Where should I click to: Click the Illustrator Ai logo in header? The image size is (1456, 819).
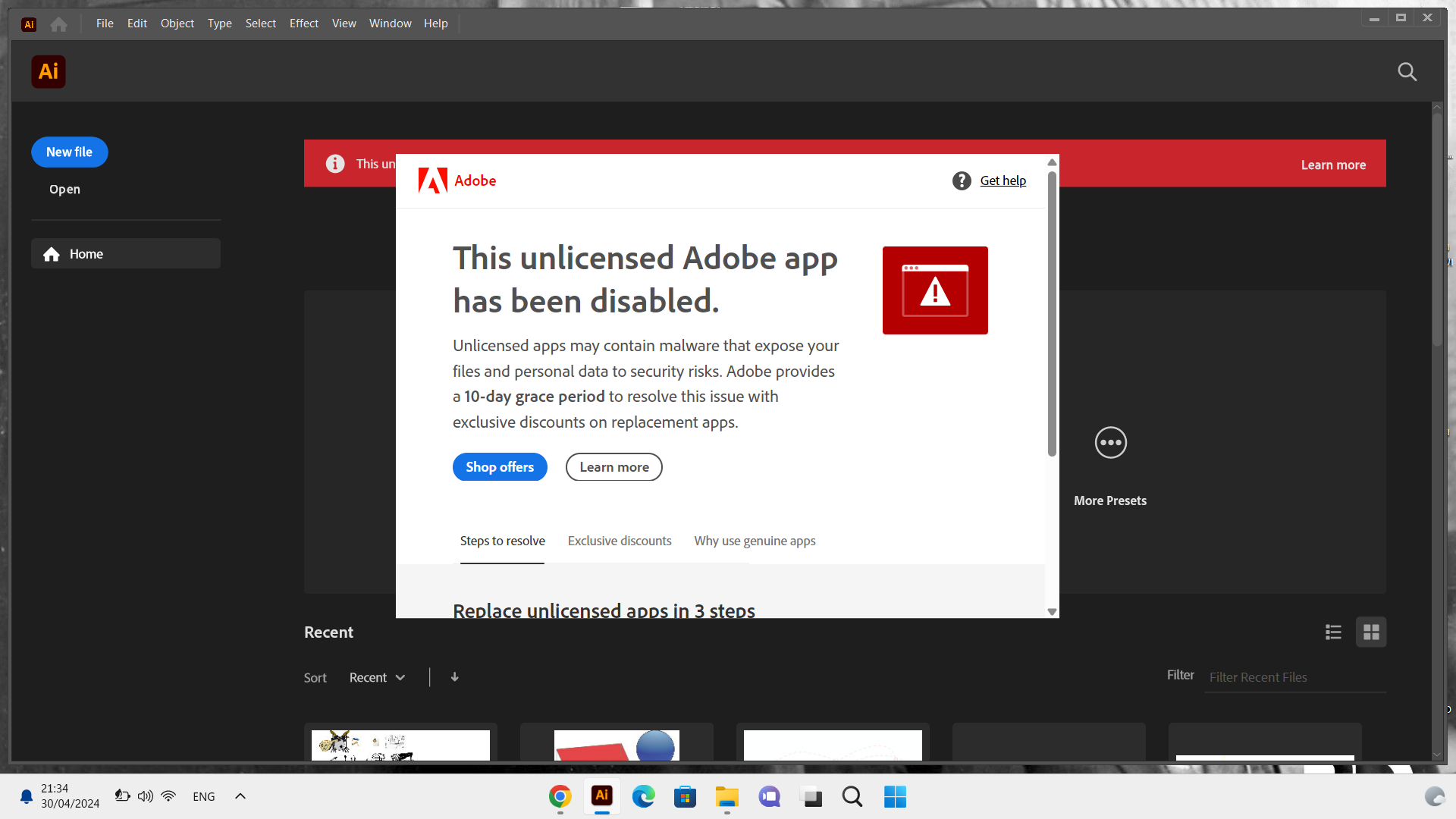point(49,71)
